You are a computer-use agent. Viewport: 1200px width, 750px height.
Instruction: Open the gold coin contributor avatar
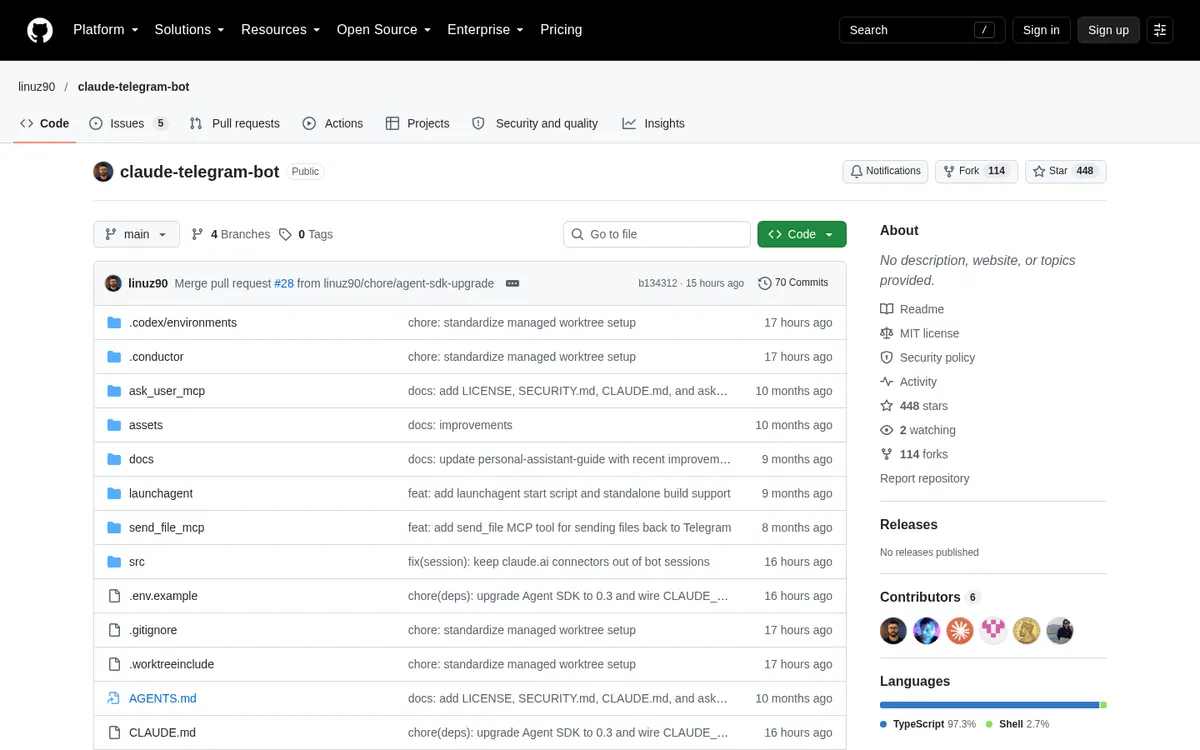(1026, 630)
